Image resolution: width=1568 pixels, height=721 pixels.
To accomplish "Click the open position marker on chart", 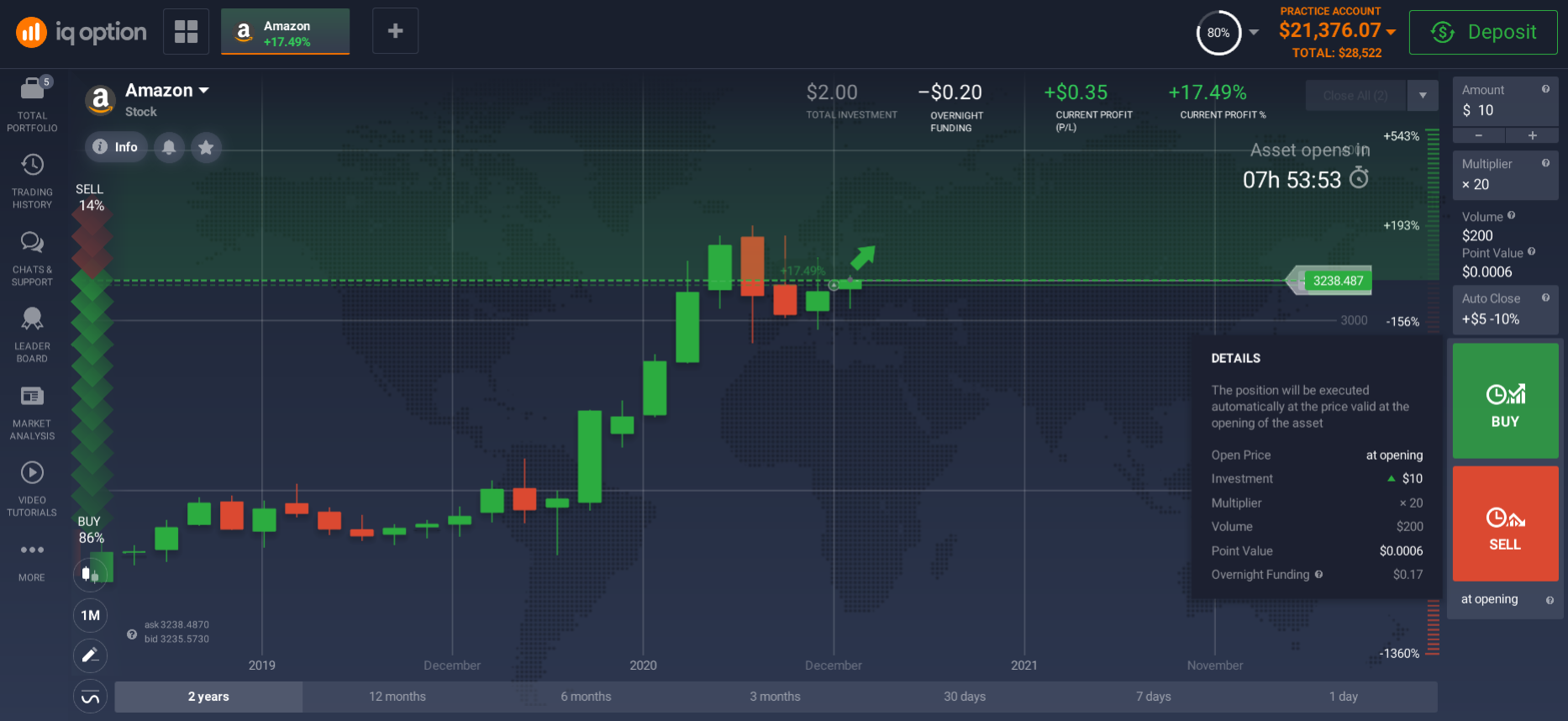I will [834, 286].
